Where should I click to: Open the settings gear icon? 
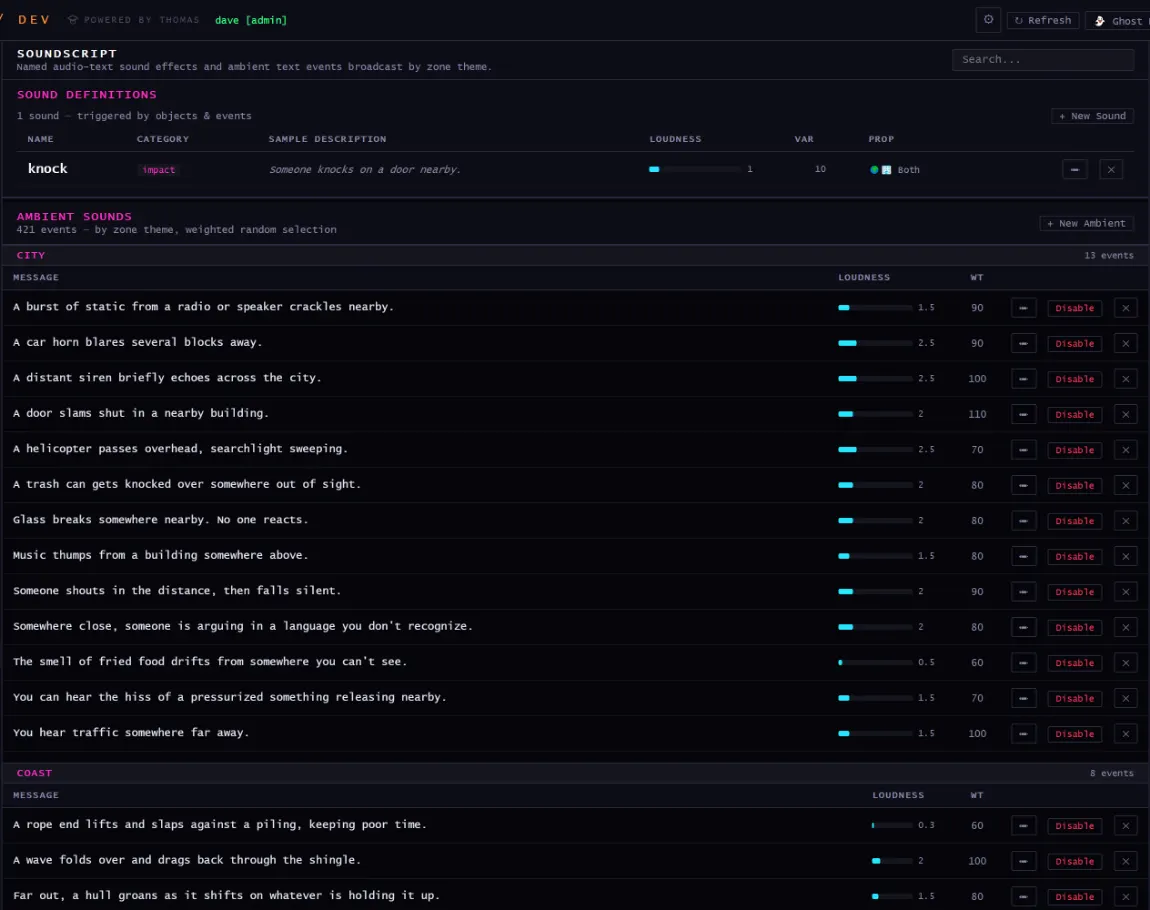[988, 20]
